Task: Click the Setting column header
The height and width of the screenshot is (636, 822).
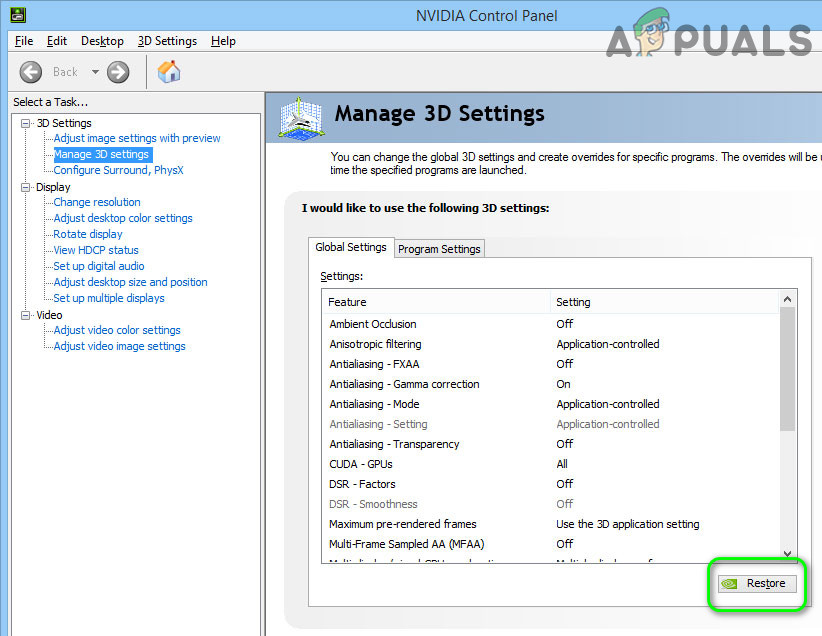Action: coord(665,302)
